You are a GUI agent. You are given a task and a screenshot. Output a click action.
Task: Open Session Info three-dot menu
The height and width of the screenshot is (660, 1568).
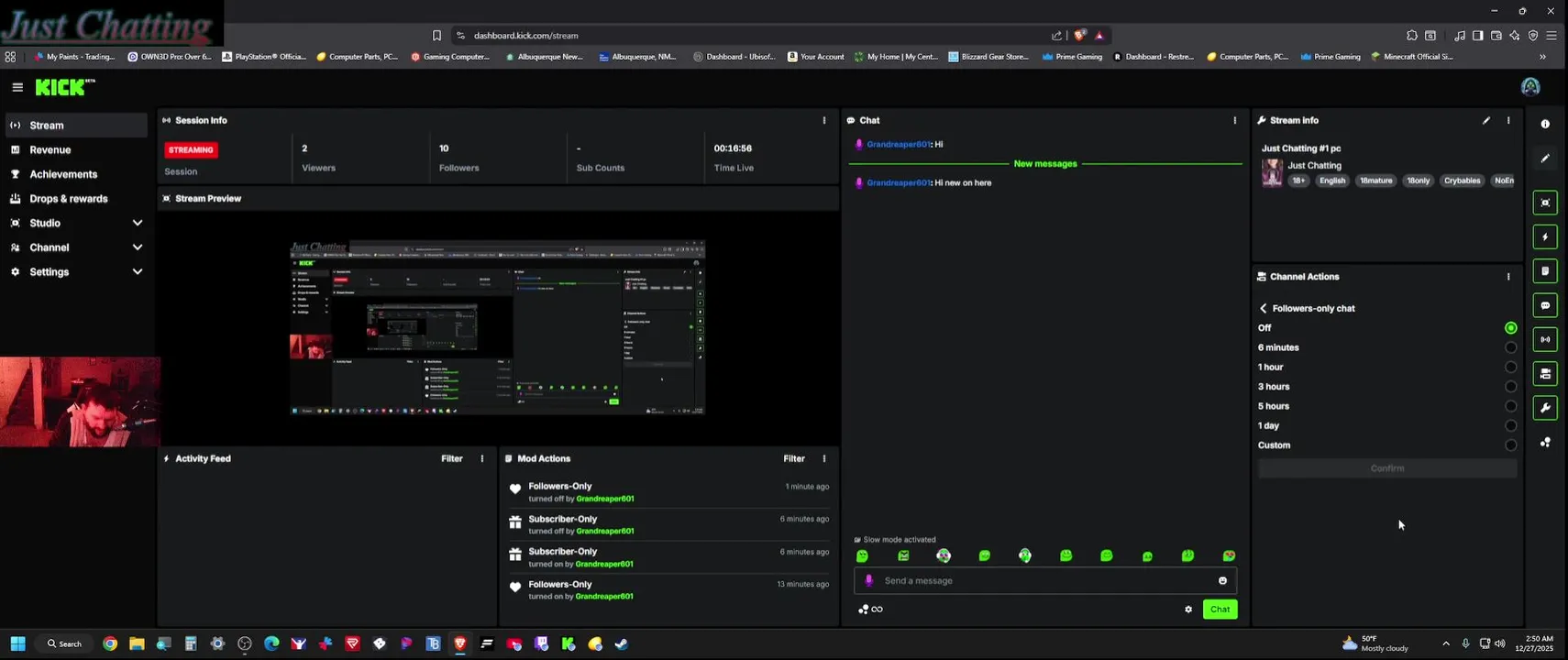[x=824, y=120]
